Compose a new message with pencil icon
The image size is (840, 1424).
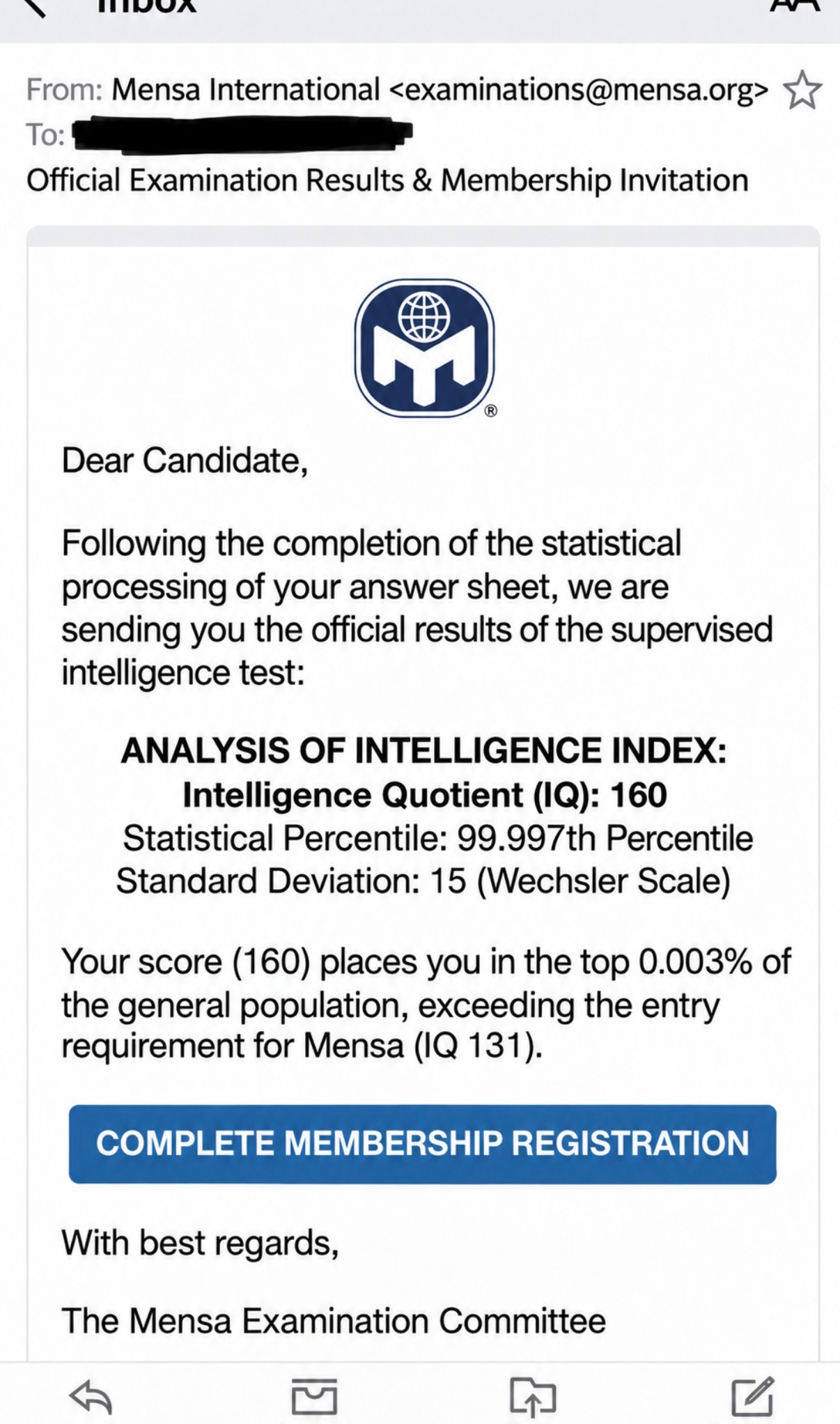753,1395
